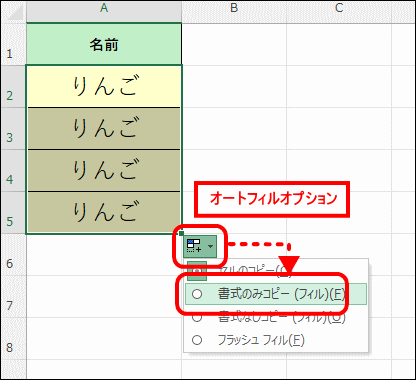The height and width of the screenshot is (380, 416).
Task: Click the green fill handle square
Action: [x=181, y=233]
